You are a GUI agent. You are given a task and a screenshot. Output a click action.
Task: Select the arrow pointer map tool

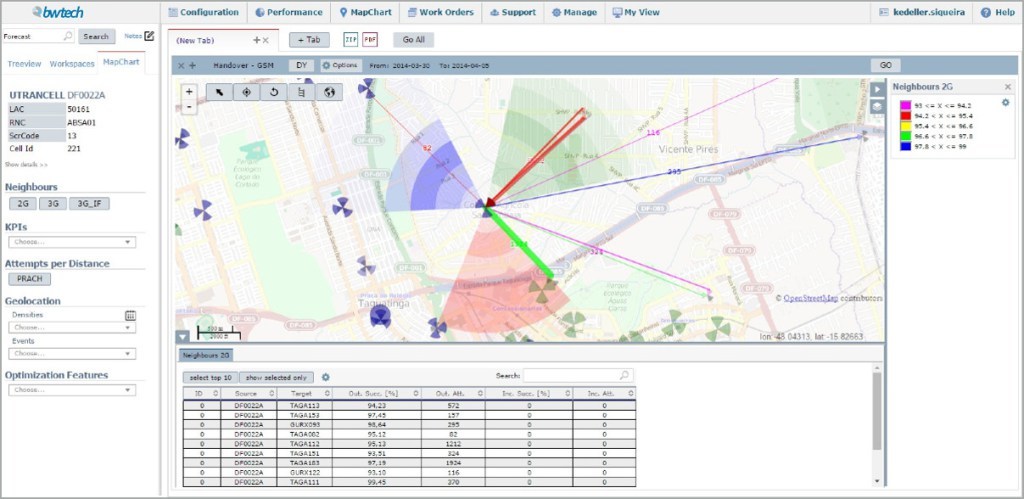[219, 92]
